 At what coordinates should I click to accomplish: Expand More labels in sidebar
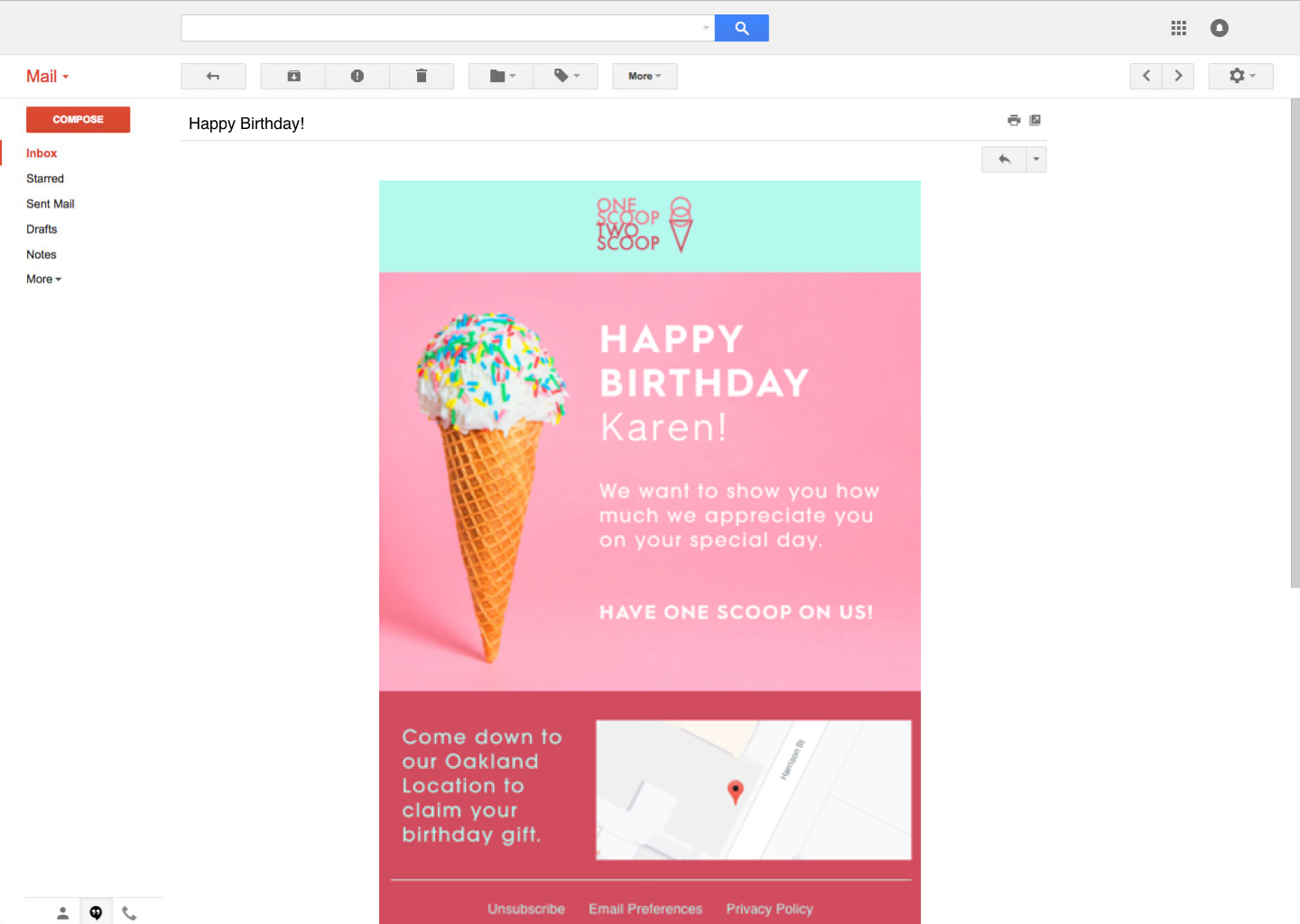tap(43, 280)
